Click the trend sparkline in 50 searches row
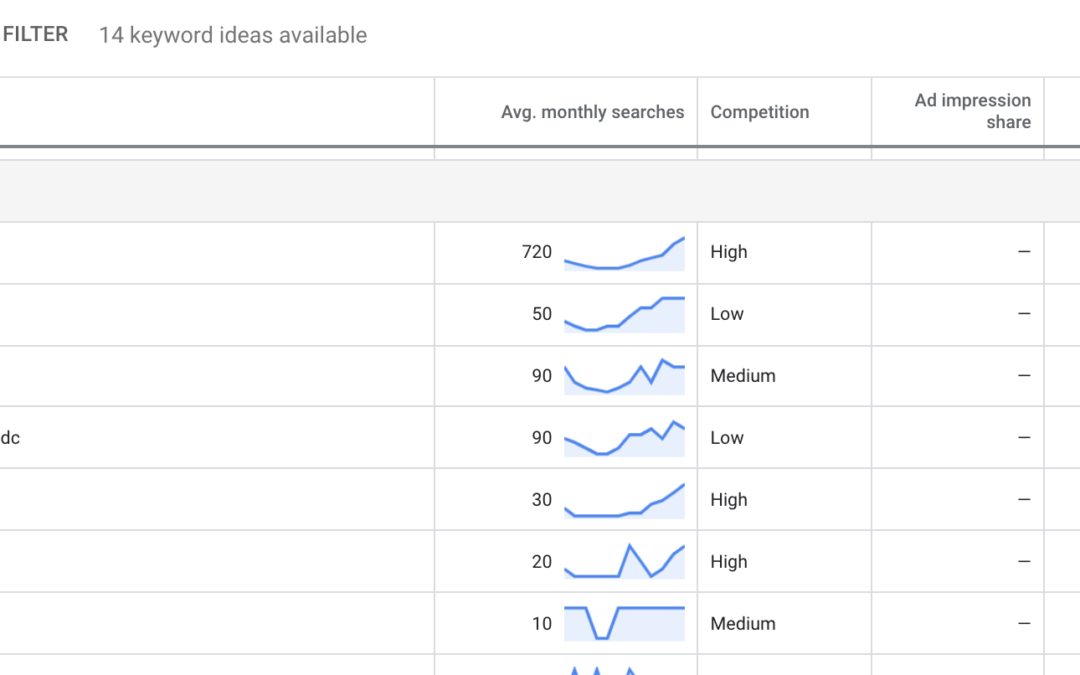 point(624,315)
